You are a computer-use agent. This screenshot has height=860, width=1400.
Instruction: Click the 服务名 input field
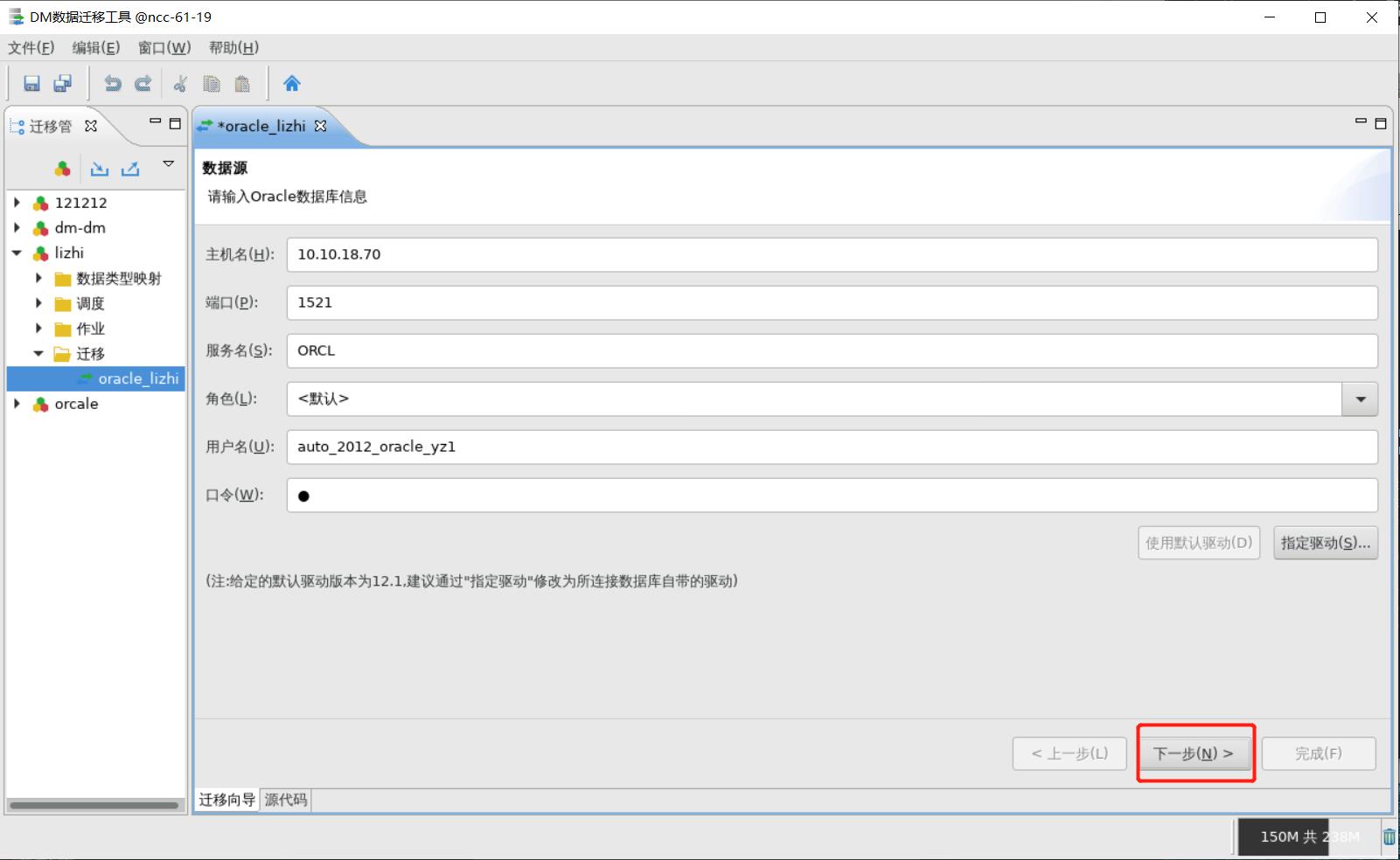pyautogui.click(x=832, y=350)
